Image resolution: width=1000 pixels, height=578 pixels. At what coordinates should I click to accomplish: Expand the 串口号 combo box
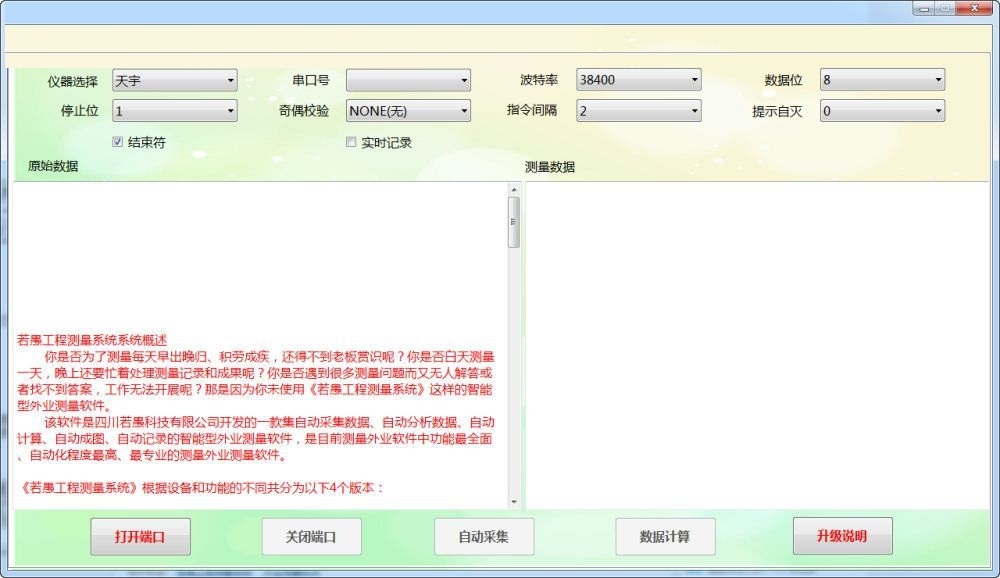[408, 80]
